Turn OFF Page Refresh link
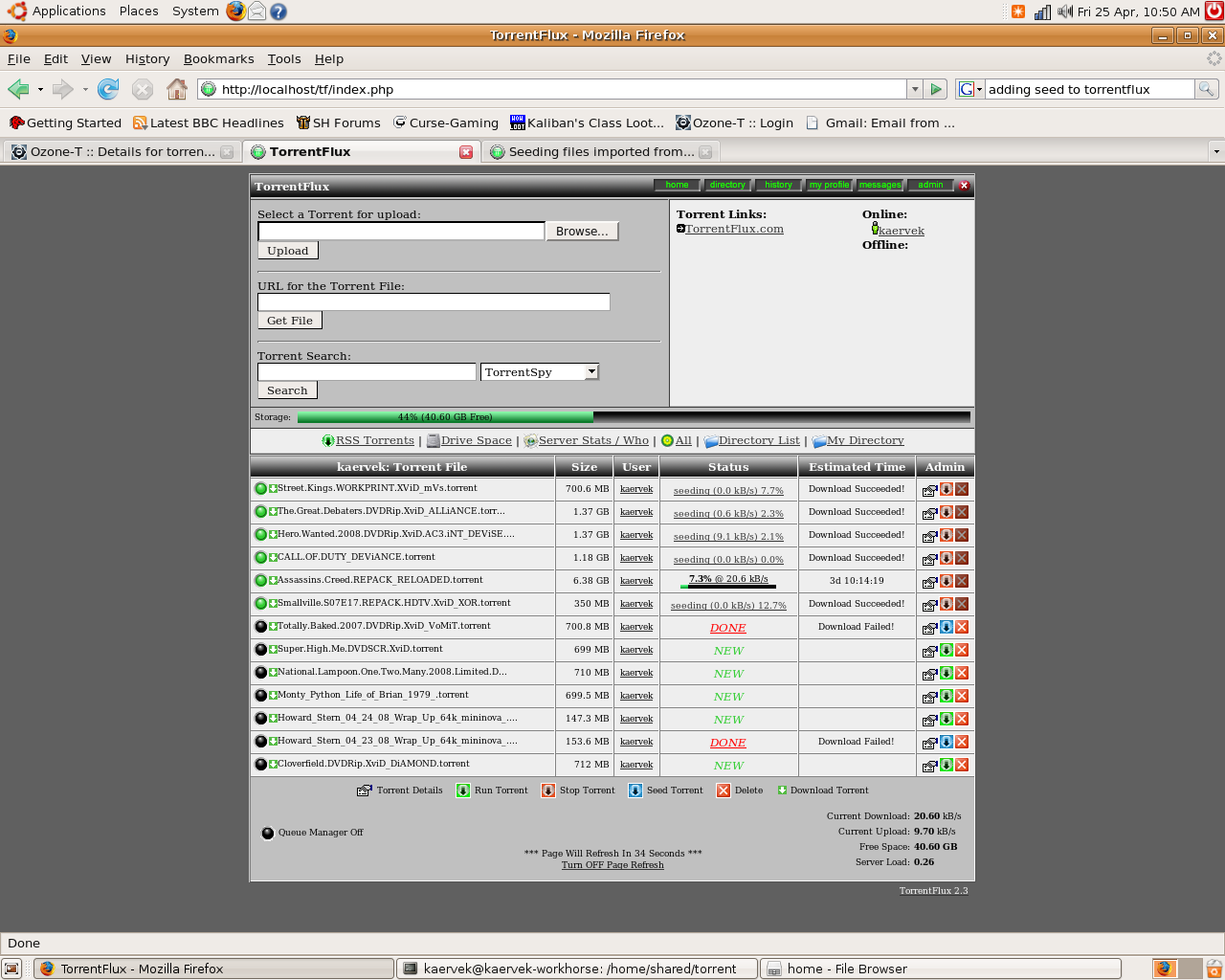 pos(612,865)
